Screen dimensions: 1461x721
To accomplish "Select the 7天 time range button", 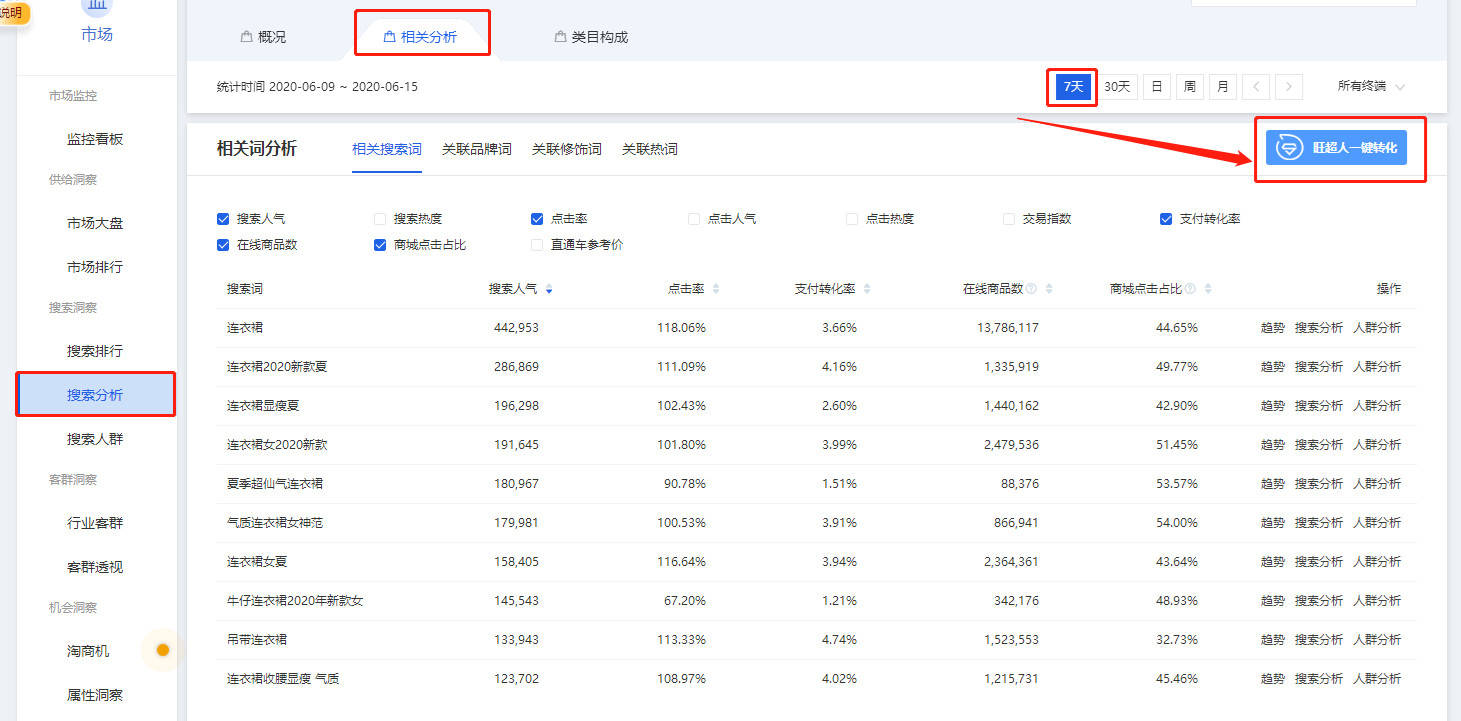I will tap(1073, 87).
